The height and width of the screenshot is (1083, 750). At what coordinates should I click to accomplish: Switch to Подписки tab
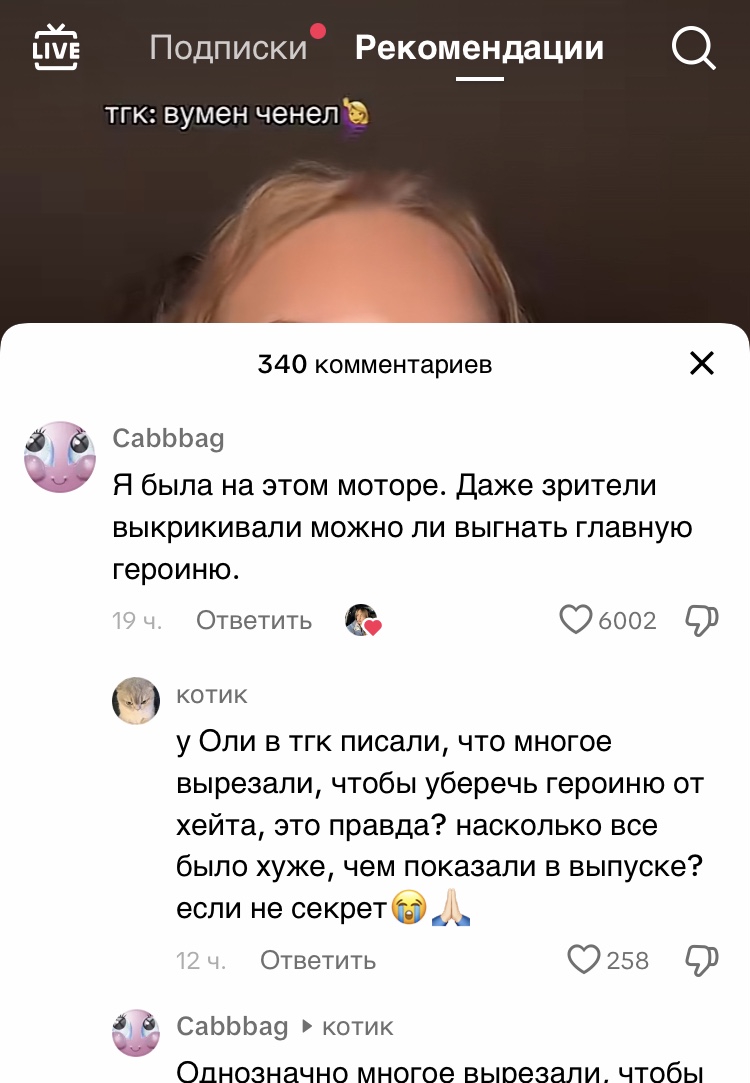tap(228, 48)
